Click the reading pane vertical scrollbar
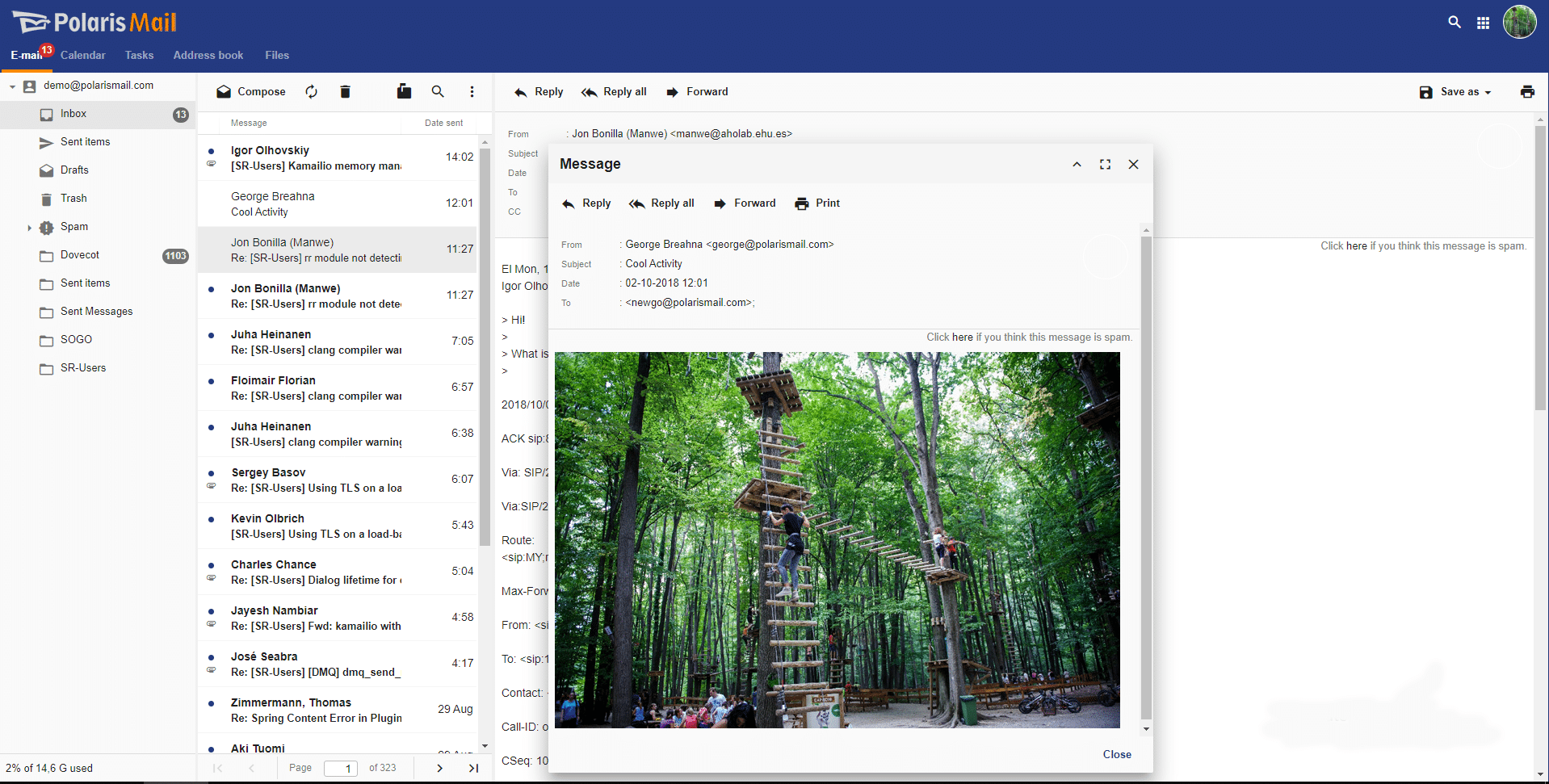 pos(1540,266)
